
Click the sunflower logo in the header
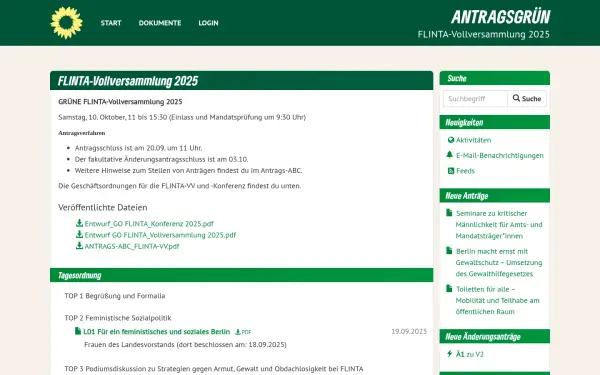point(66,23)
